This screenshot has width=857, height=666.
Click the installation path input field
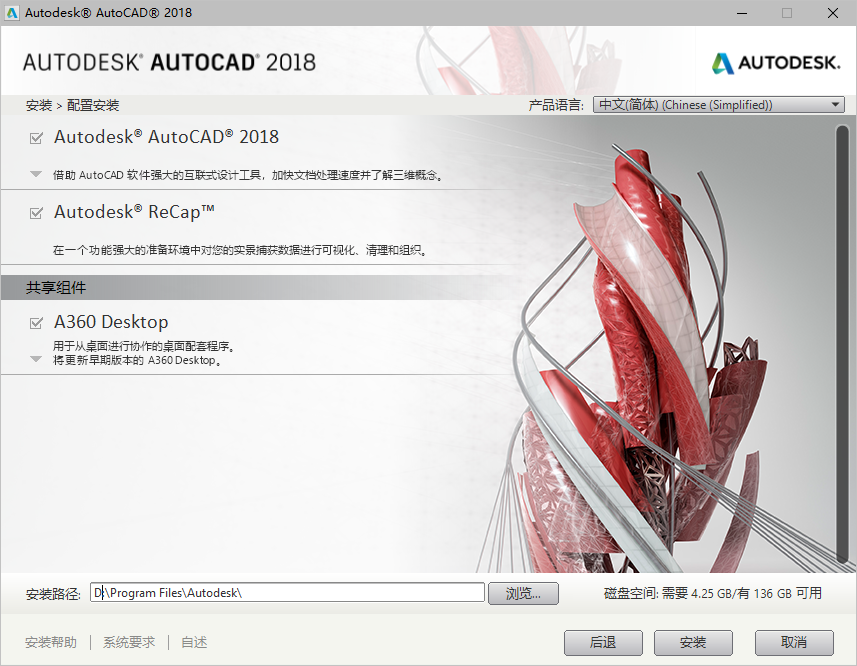click(290, 592)
